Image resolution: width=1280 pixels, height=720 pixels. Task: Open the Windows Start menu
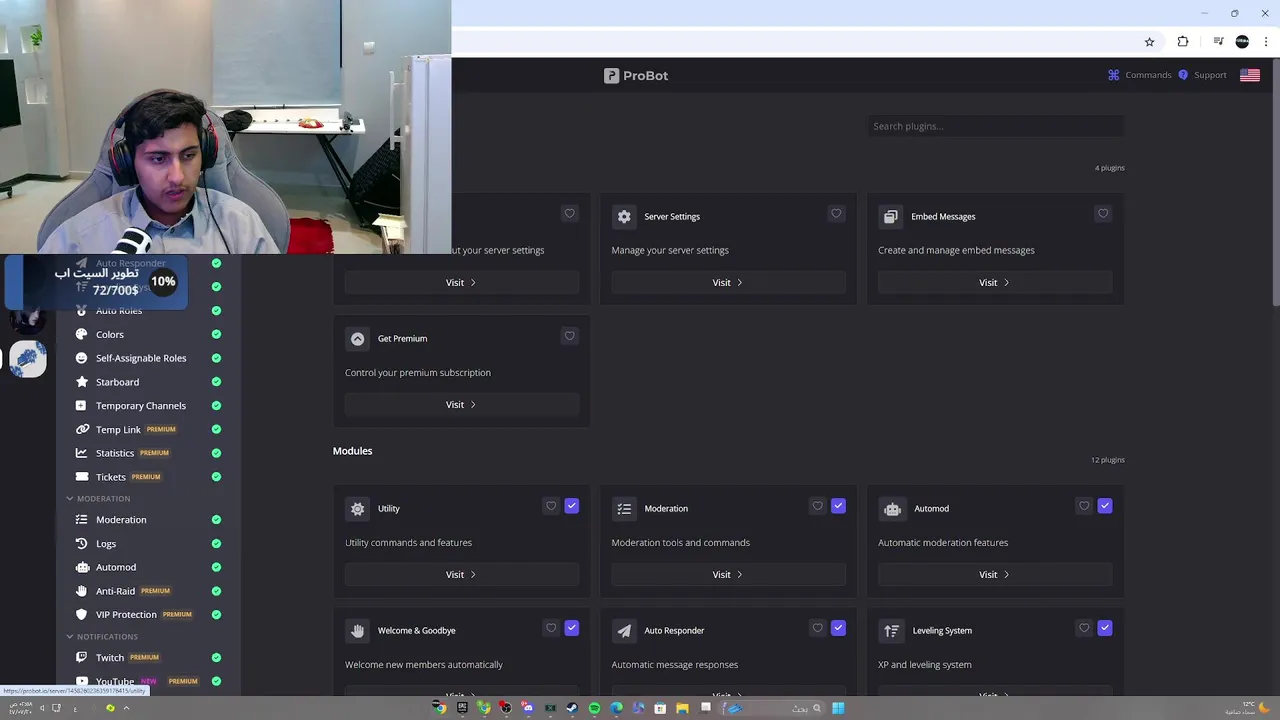coord(838,708)
